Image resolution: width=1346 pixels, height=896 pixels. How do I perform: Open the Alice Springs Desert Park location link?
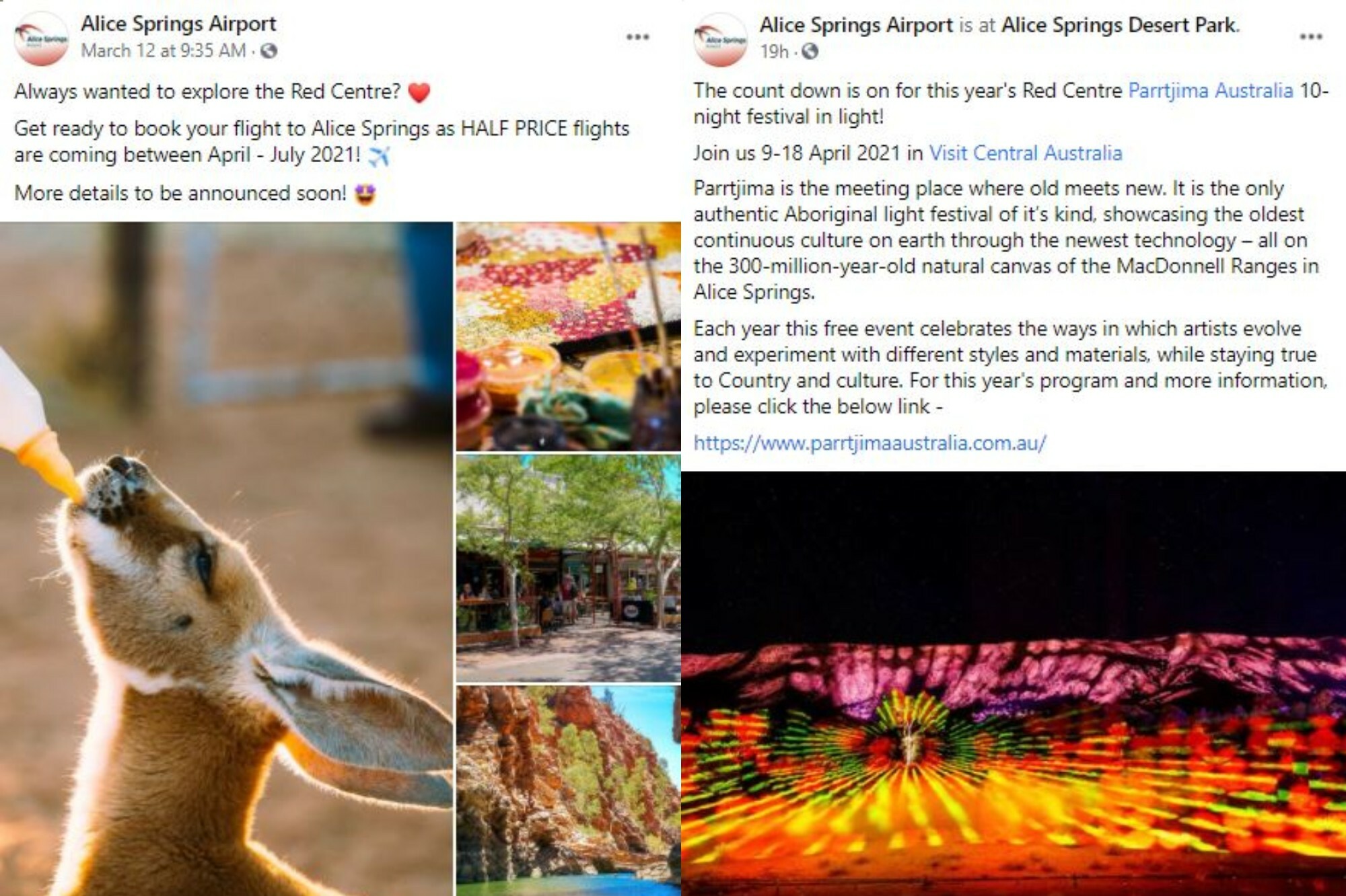(x=1119, y=25)
